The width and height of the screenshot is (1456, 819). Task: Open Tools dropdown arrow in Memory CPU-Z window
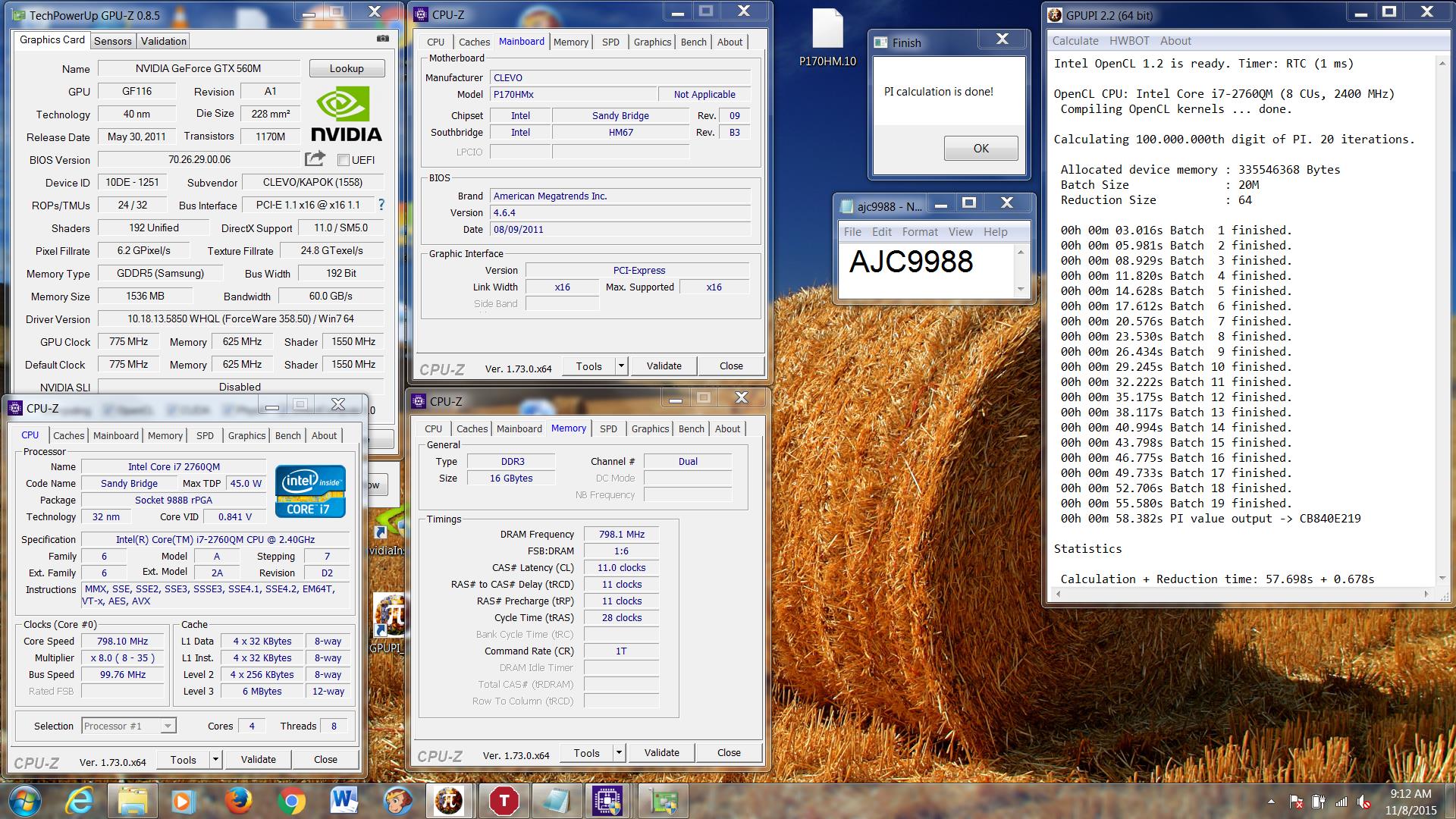click(x=619, y=752)
